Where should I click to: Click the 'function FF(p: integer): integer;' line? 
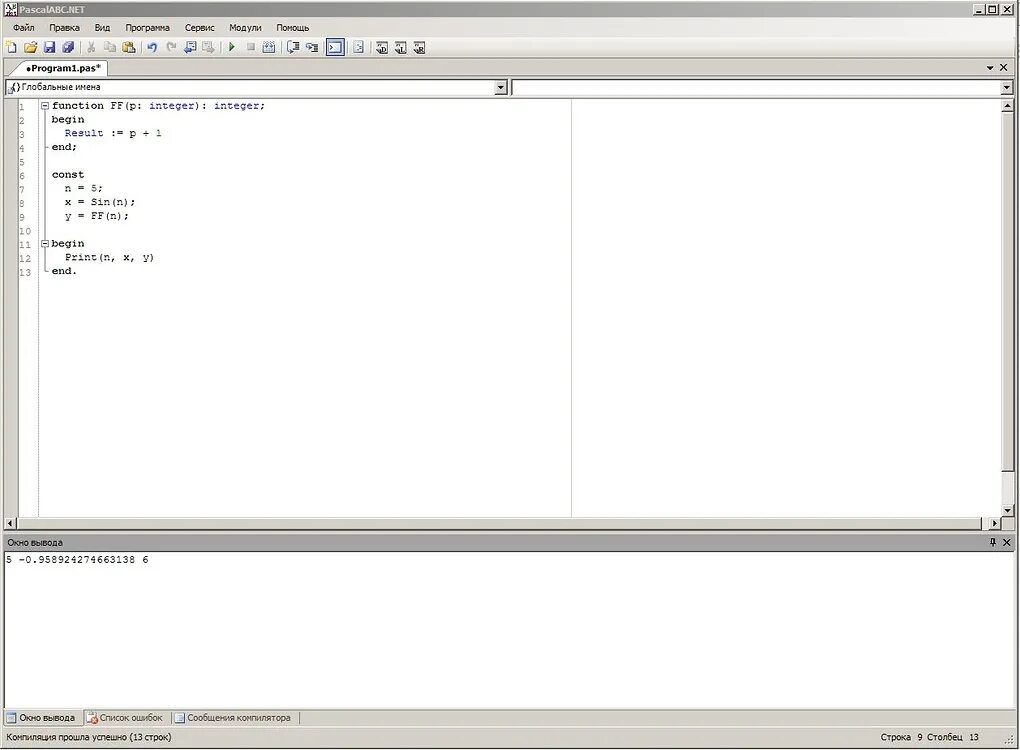(158, 105)
